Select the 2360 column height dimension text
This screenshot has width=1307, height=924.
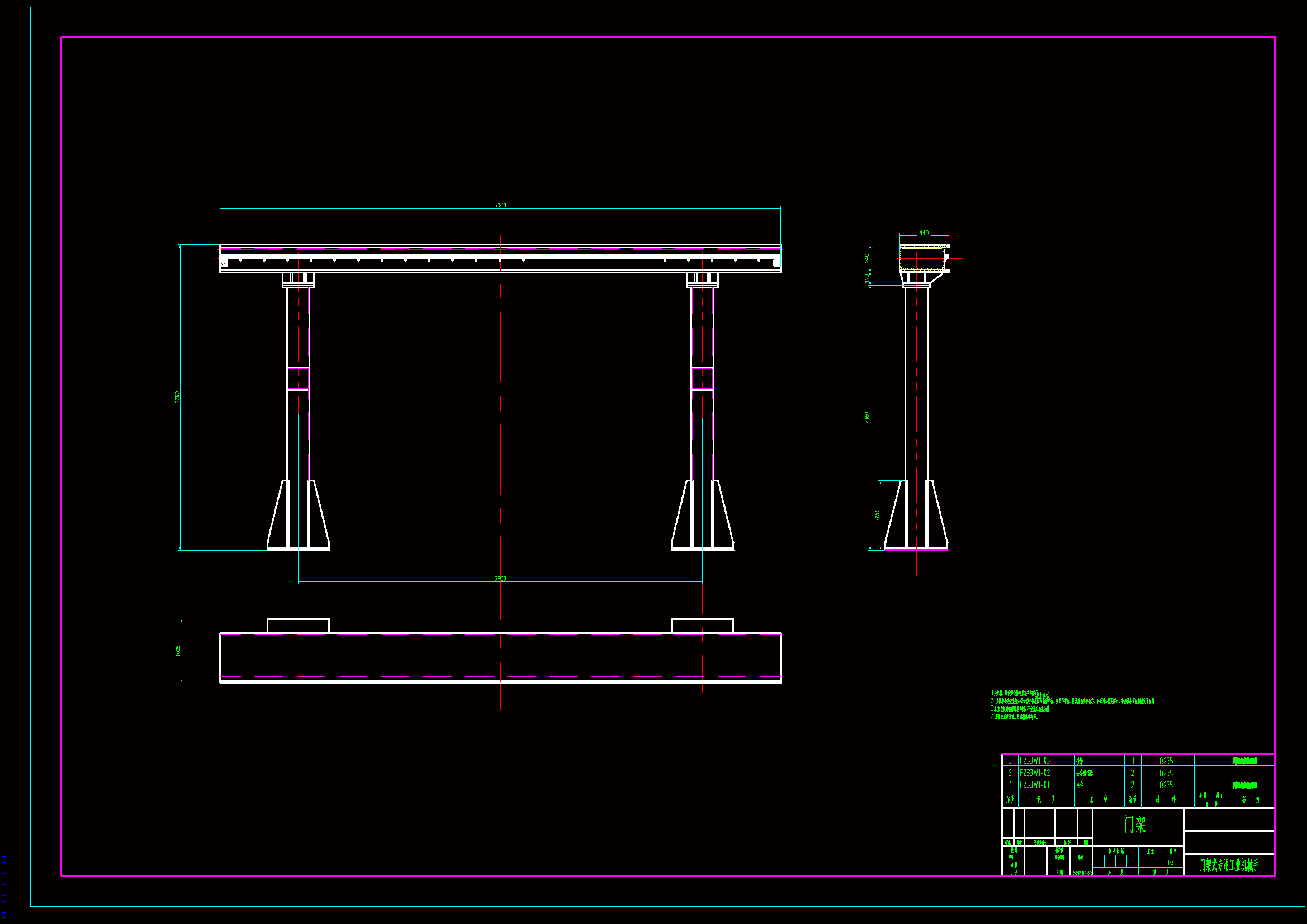(867, 418)
